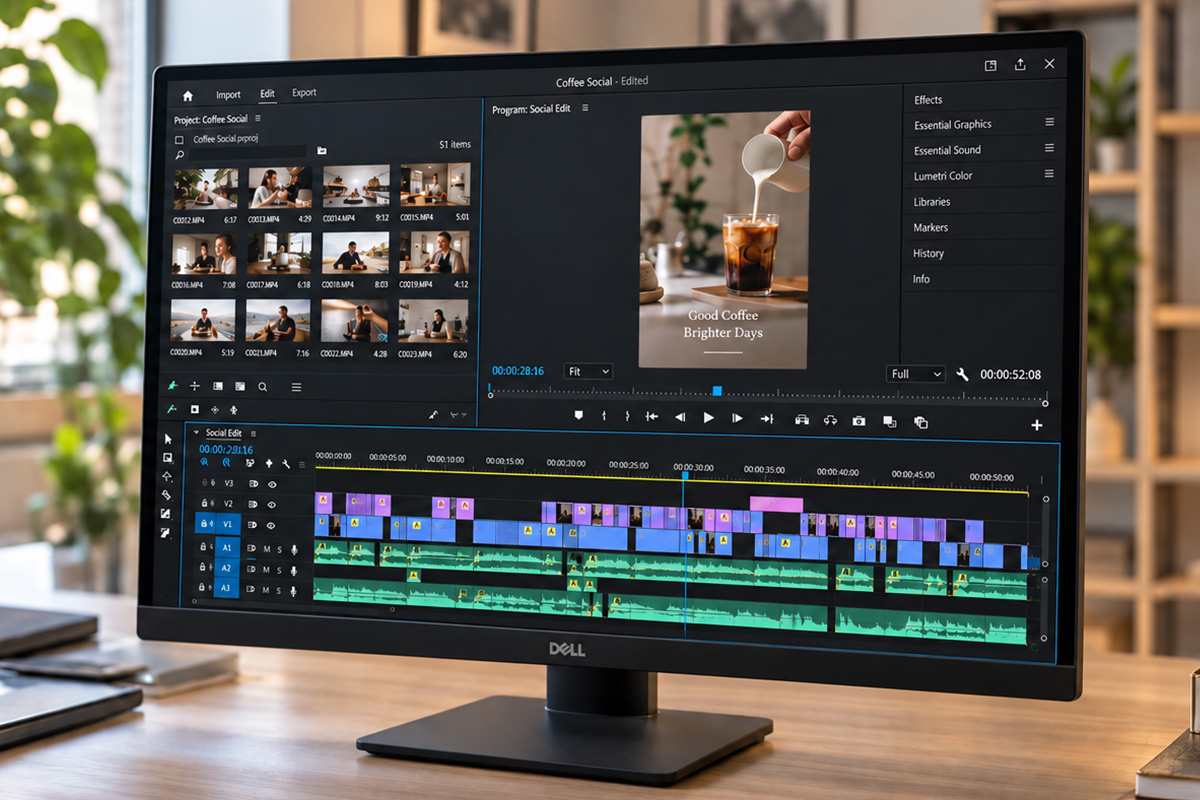Image resolution: width=1200 pixels, height=800 pixels.
Task: Select the C0012.MP4 clip thumbnail
Action: pyautogui.click(x=205, y=187)
